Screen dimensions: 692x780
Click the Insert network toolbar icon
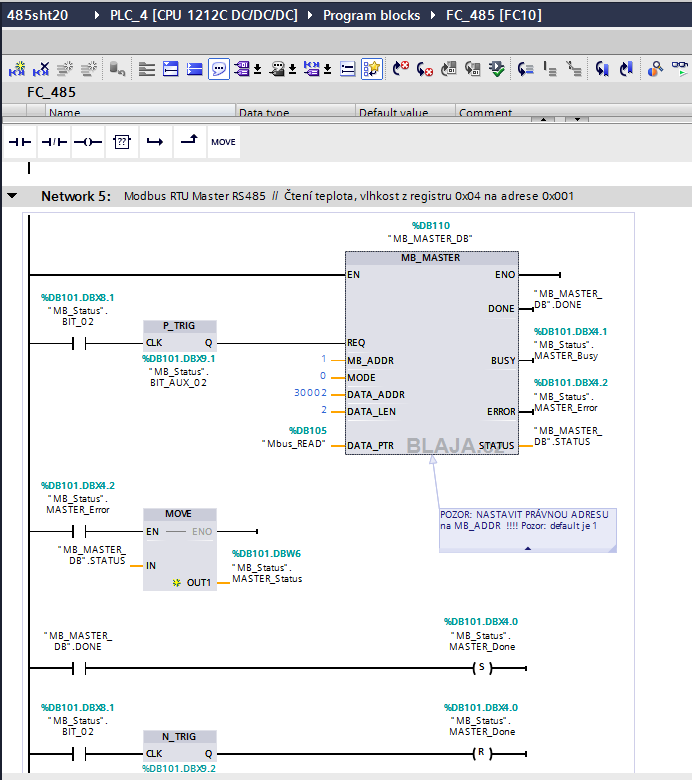[17, 69]
